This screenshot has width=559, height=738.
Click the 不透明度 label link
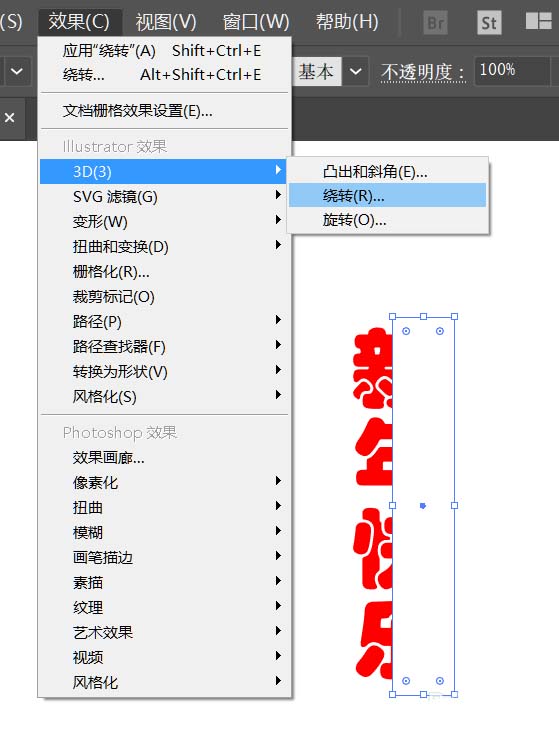(422, 72)
